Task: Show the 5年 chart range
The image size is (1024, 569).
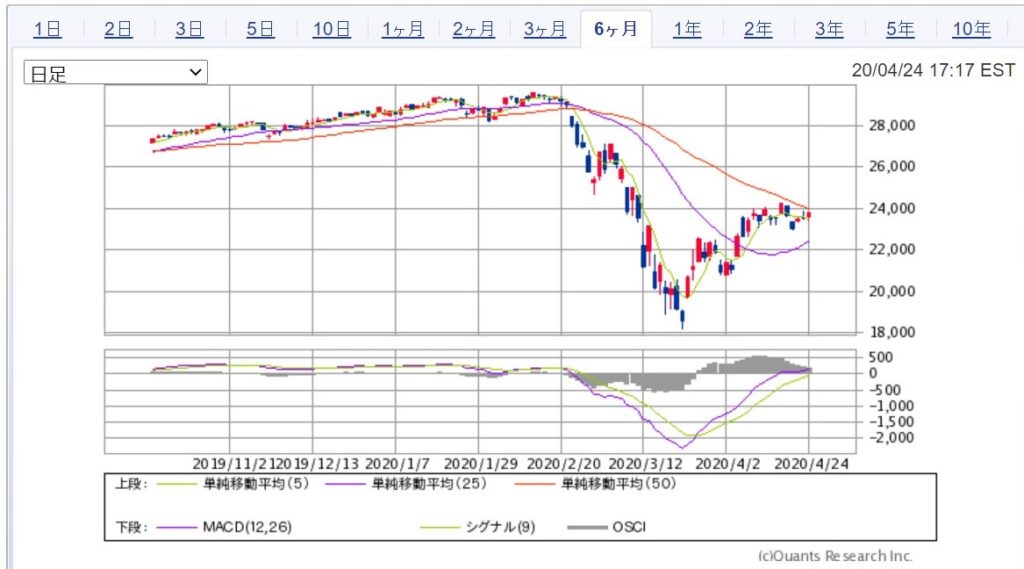Action: point(900,29)
